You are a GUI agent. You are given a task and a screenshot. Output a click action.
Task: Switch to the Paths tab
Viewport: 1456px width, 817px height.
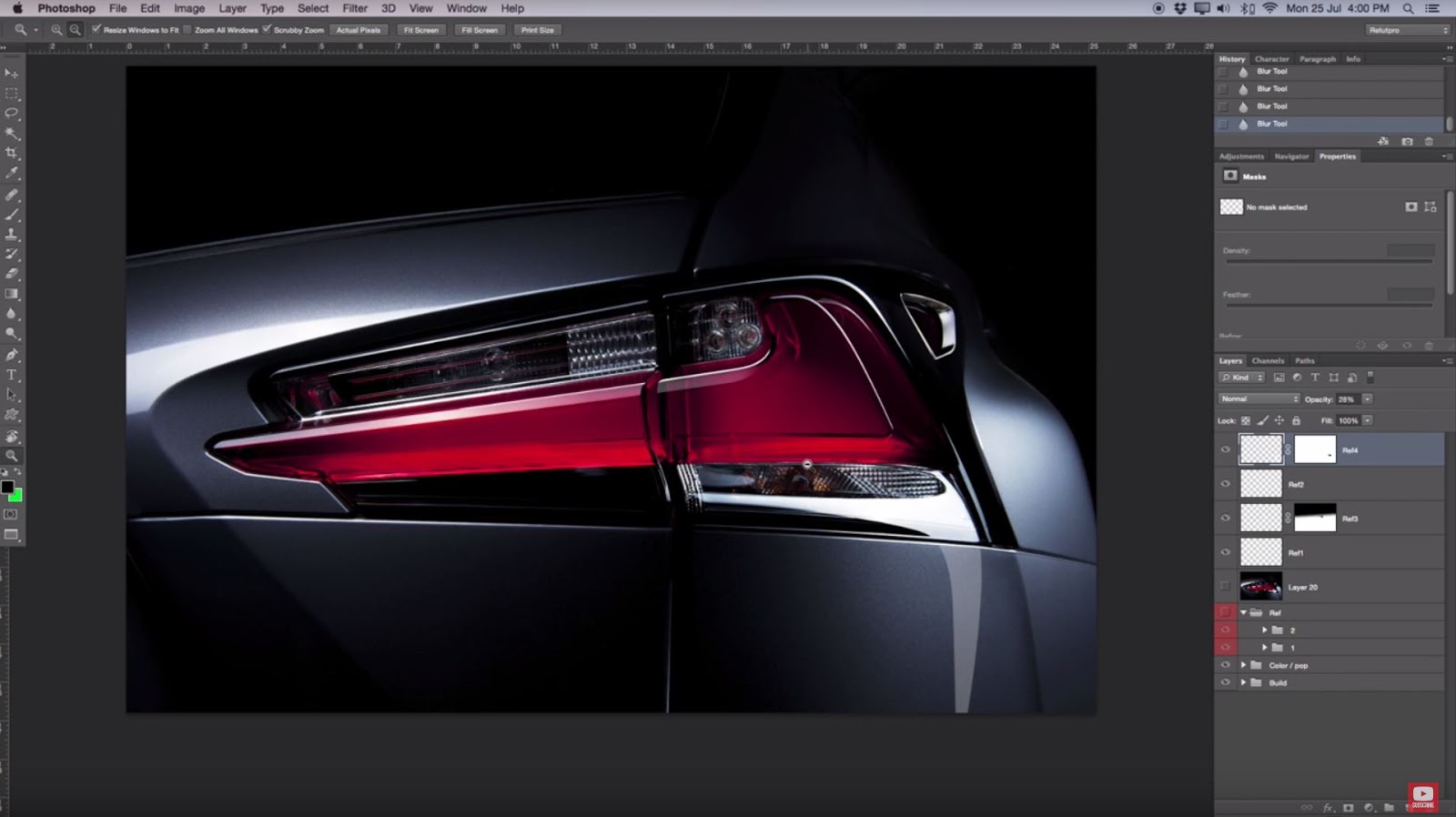(1305, 361)
